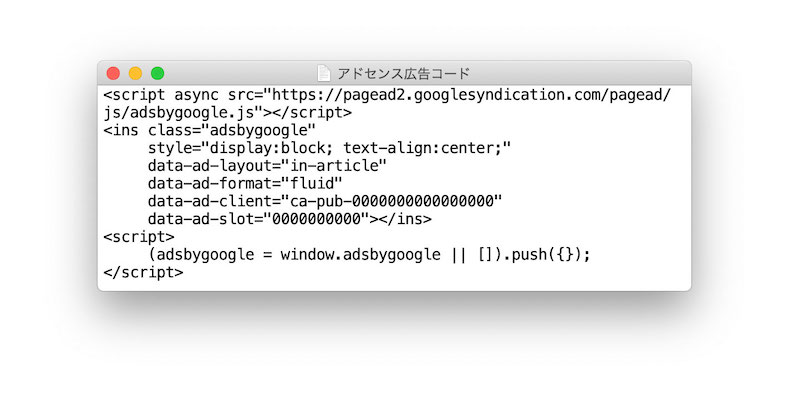Click the word async in first line
Screen dimensions: 800x403
tap(196, 95)
